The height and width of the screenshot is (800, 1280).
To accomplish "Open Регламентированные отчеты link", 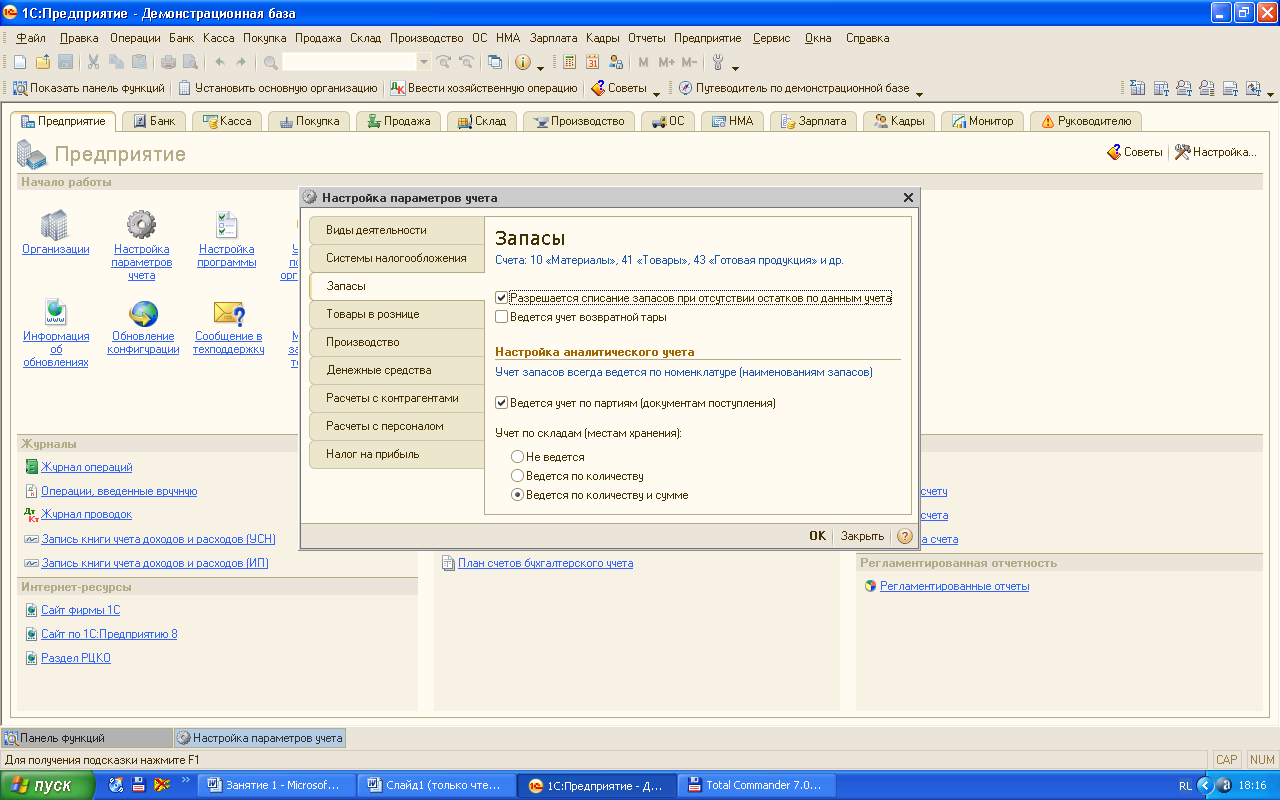I will point(954,586).
